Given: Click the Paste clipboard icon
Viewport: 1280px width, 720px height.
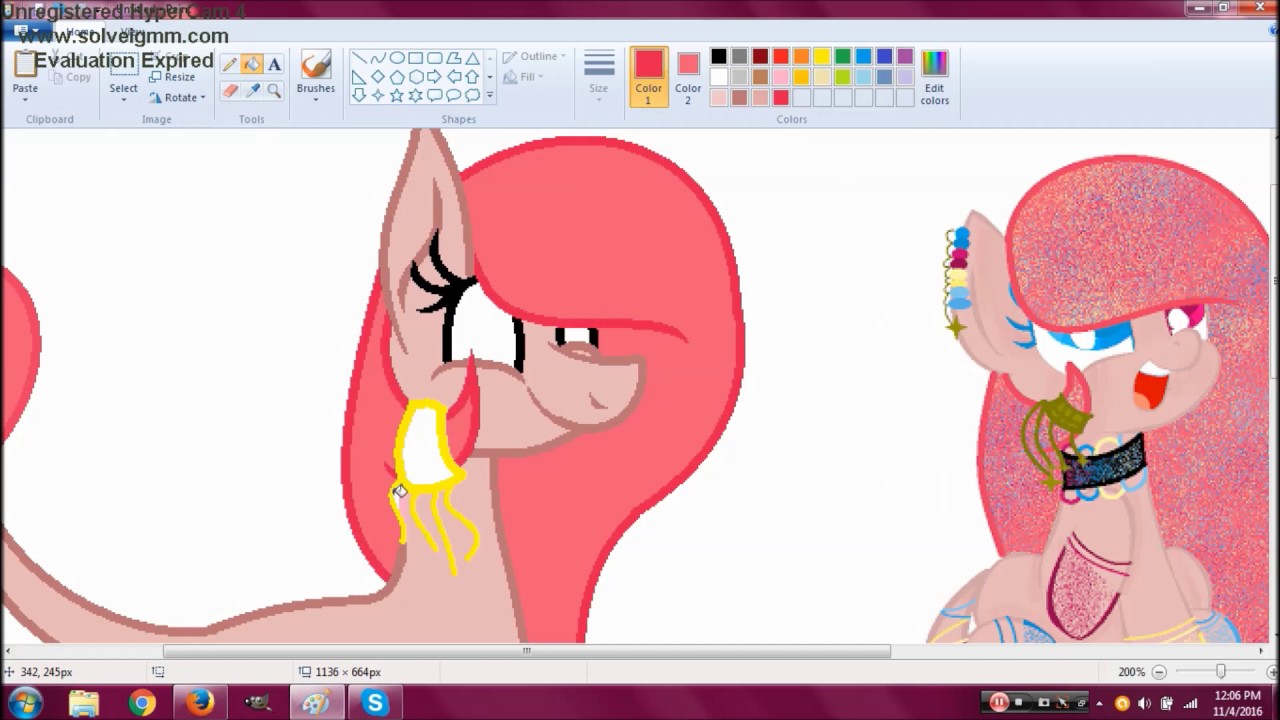Looking at the screenshot, I should coord(25,64).
